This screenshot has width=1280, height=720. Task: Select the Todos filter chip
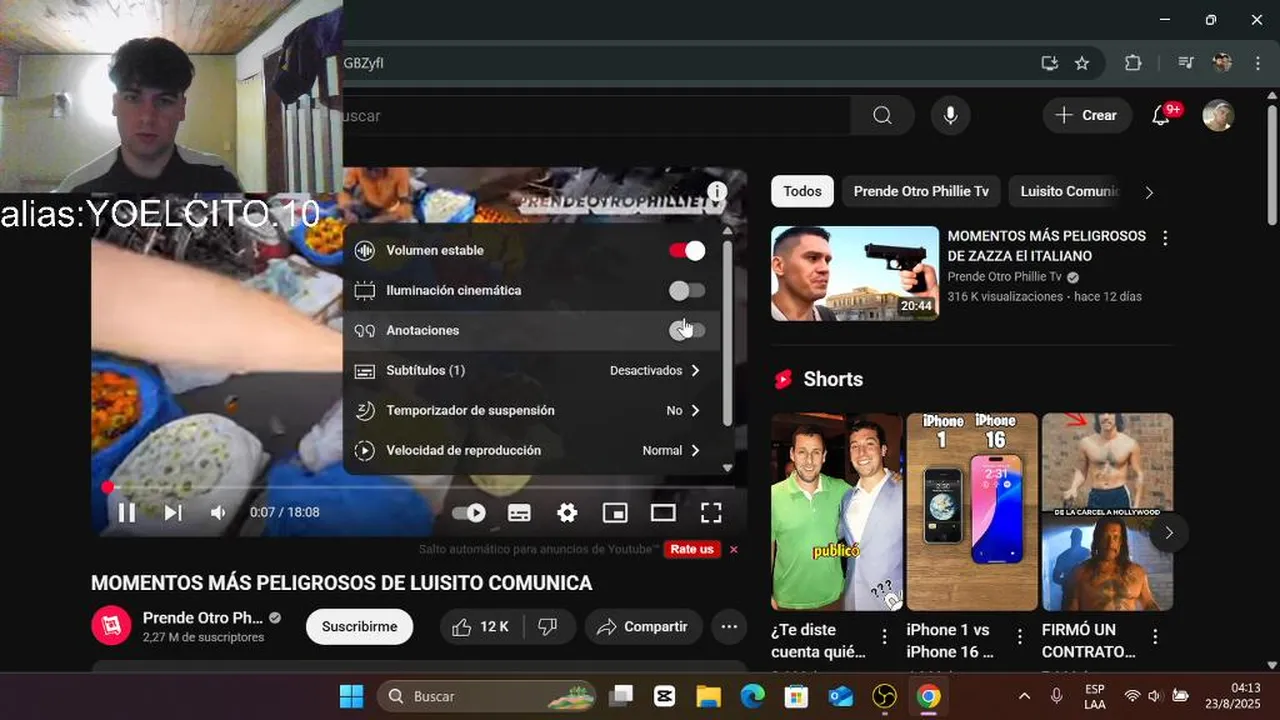802,191
